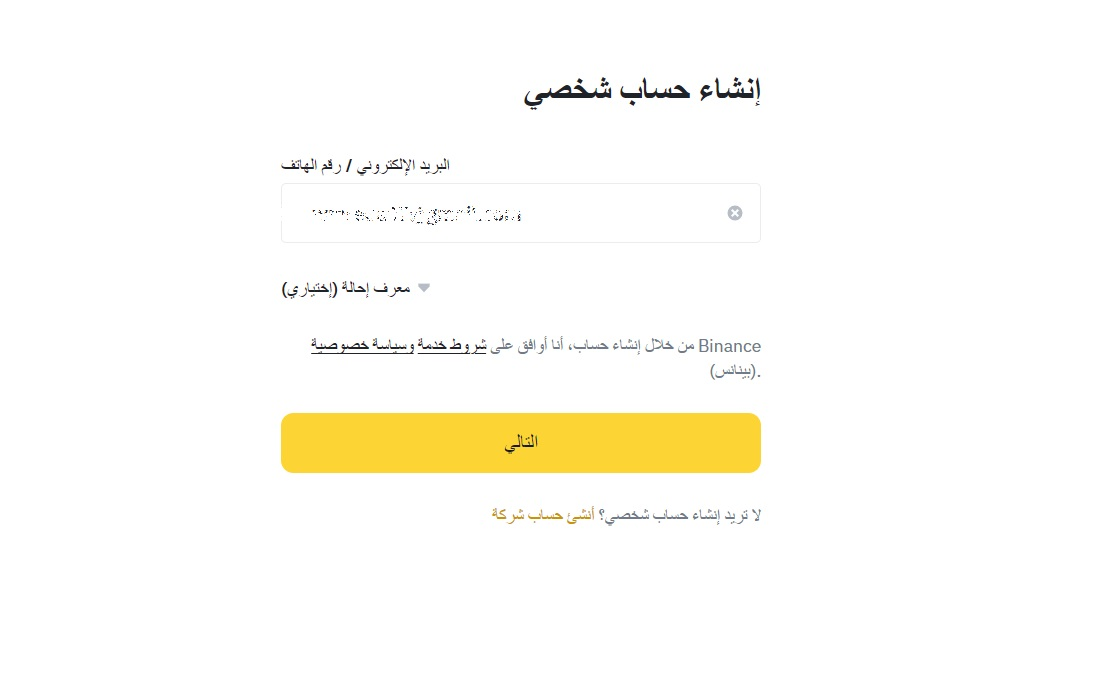Tap the small disclosure arrow before the referral label

pos(423,287)
